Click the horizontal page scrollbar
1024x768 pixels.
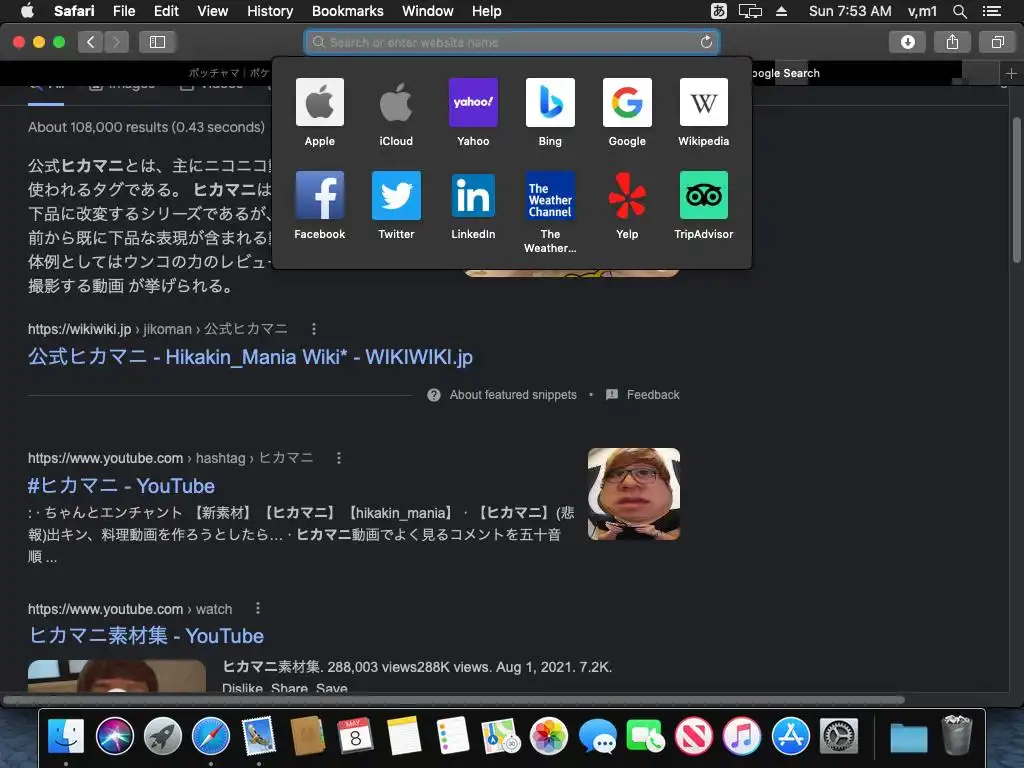pos(455,700)
